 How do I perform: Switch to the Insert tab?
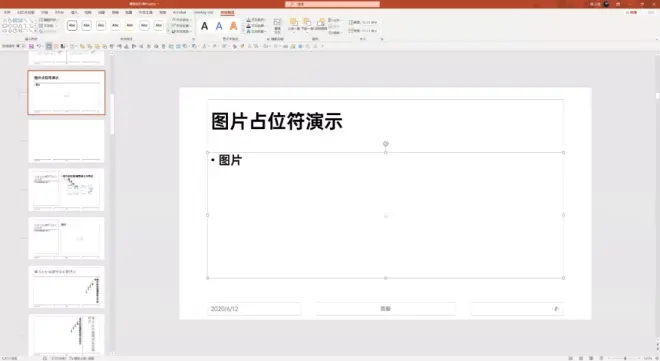(74, 13)
